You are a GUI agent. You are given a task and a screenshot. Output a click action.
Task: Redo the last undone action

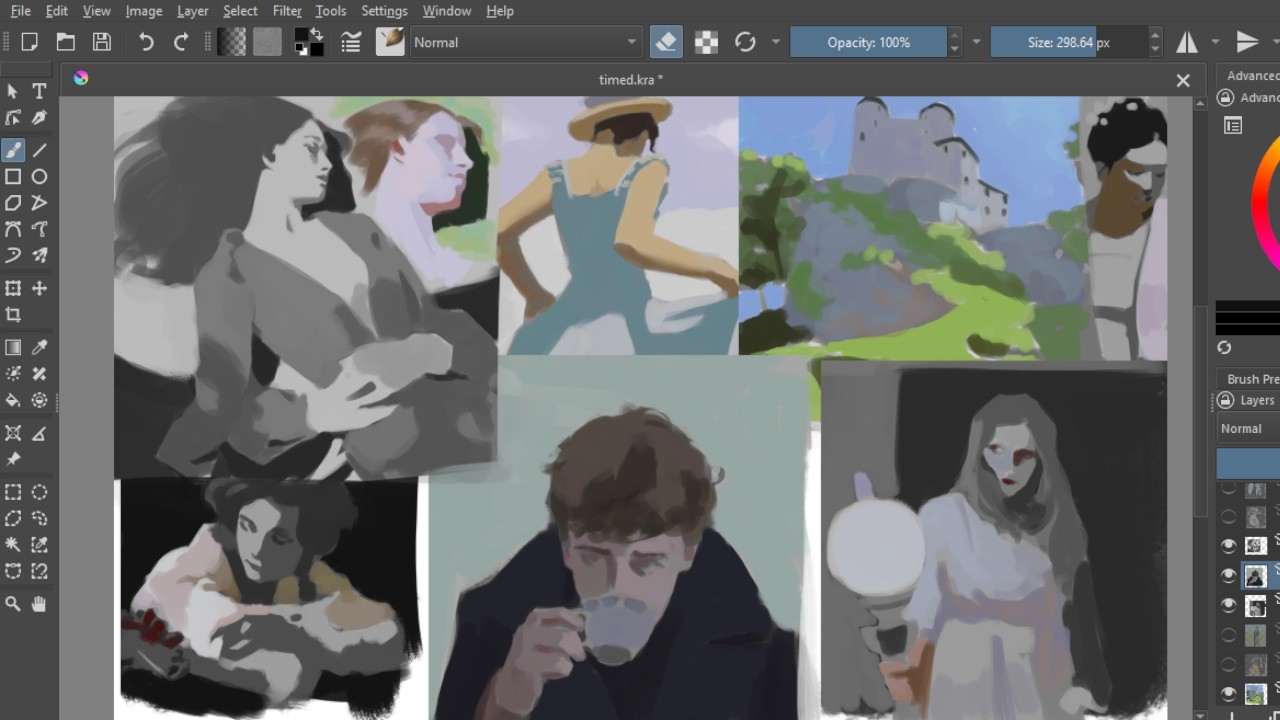(181, 42)
